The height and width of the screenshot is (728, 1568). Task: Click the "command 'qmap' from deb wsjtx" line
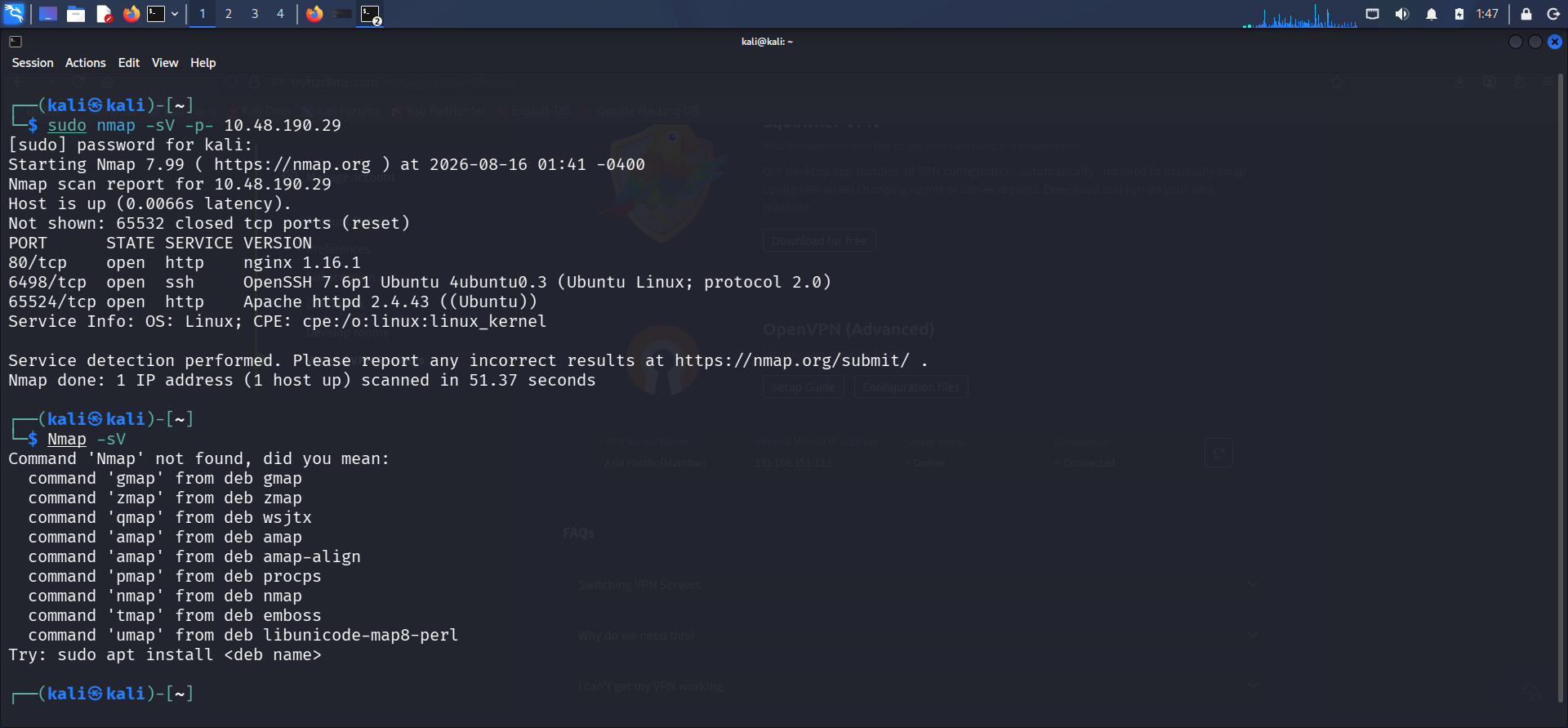point(170,517)
